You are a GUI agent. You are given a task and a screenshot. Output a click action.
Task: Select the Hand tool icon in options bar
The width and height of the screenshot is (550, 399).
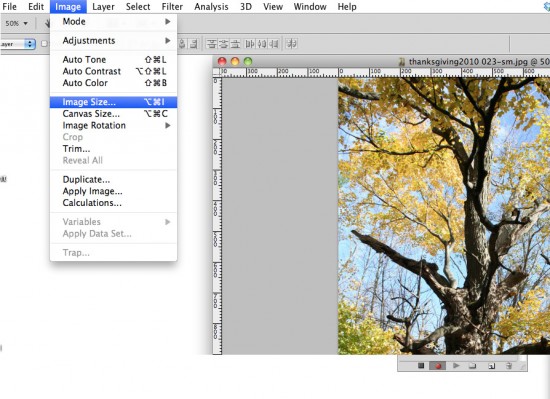click(47, 24)
